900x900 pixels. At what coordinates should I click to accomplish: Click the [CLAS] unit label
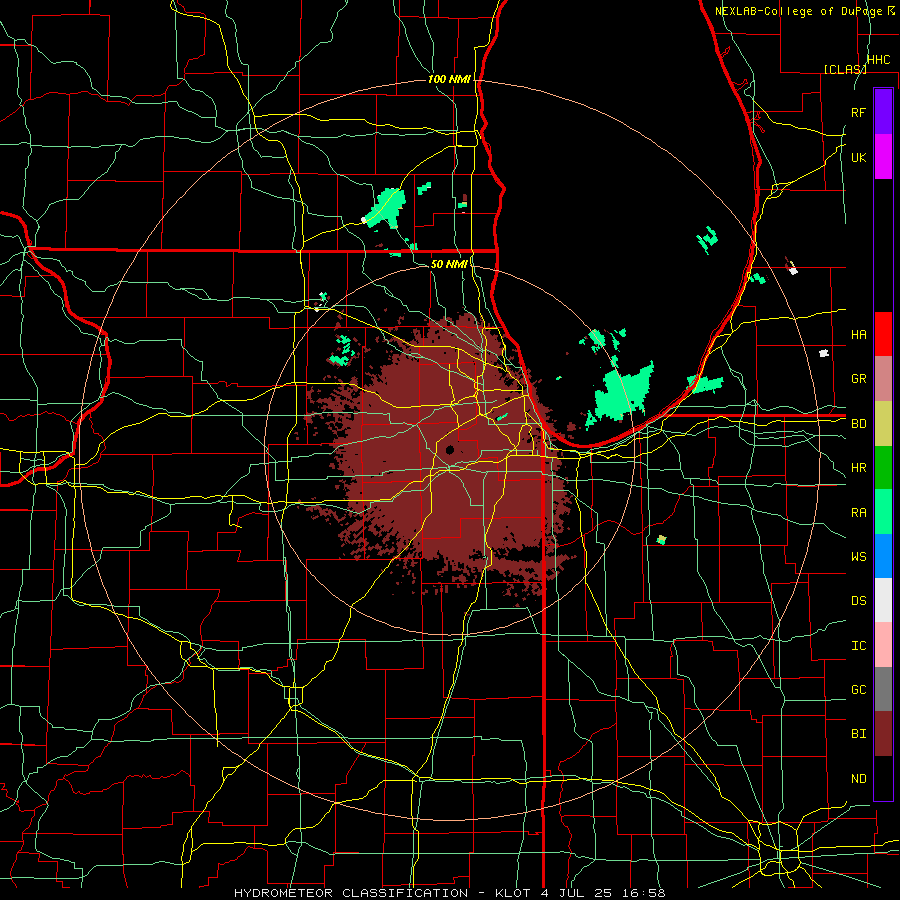pos(845,69)
